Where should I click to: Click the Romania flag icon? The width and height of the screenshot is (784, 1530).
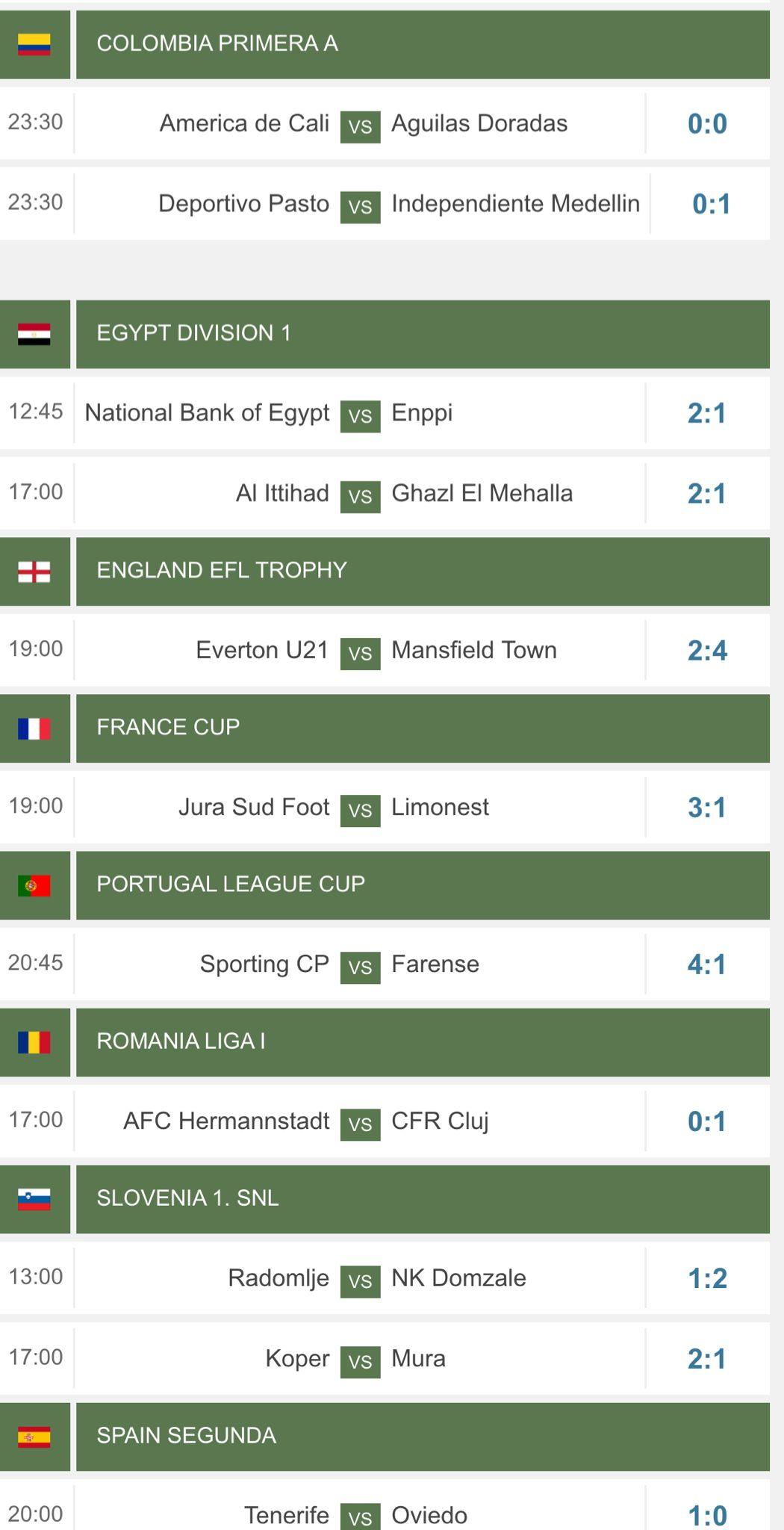pos(34,1042)
